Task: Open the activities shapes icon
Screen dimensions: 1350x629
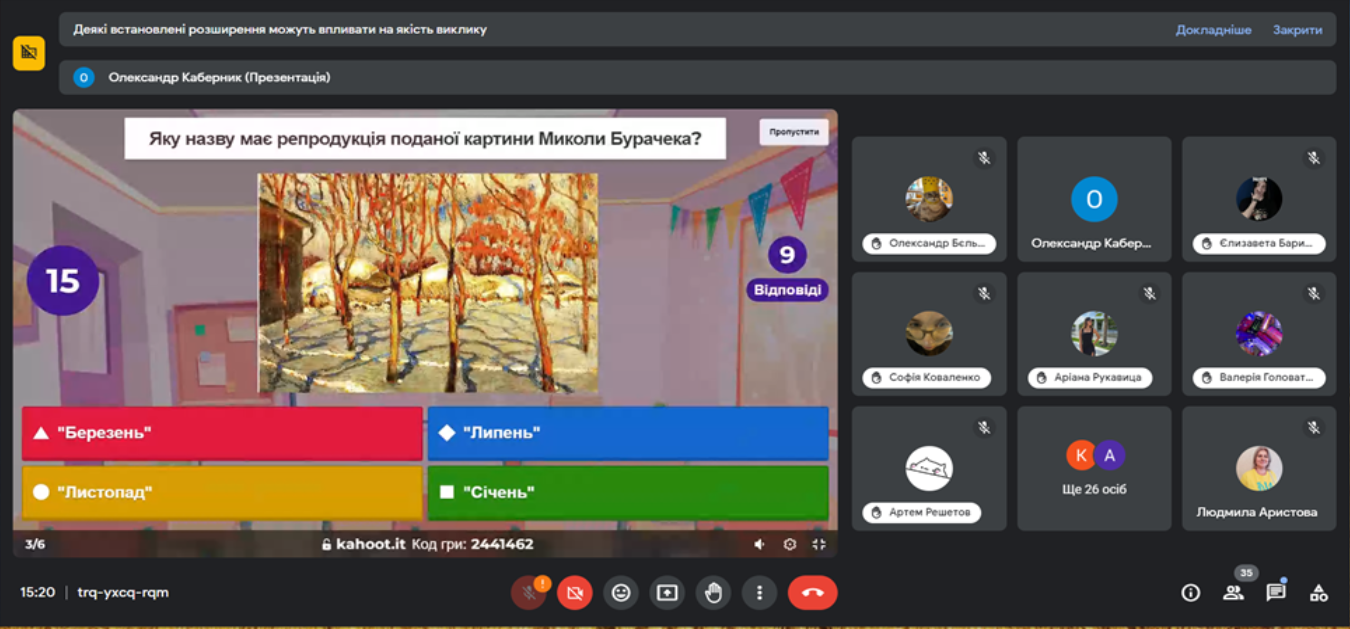Action: [x=1319, y=593]
